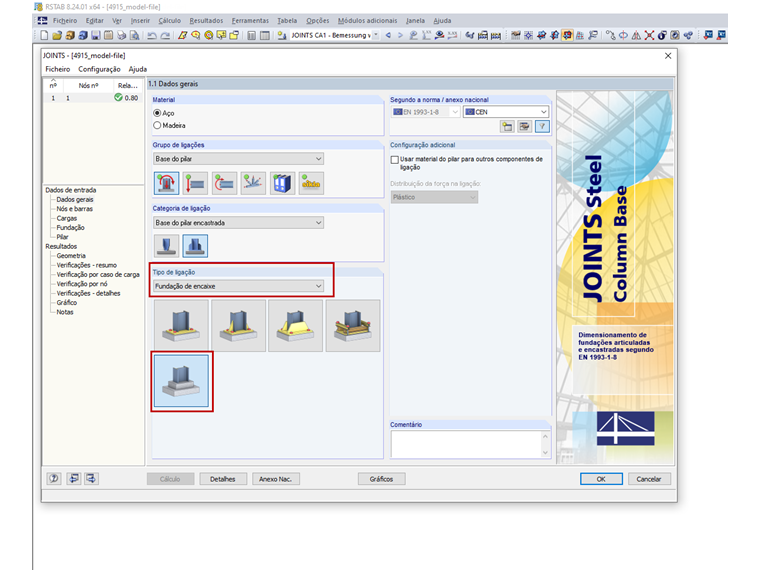Select the hinged column base category icon
Image resolution: width=760 pixels, height=570 pixels.
pyautogui.click(x=166, y=245)
